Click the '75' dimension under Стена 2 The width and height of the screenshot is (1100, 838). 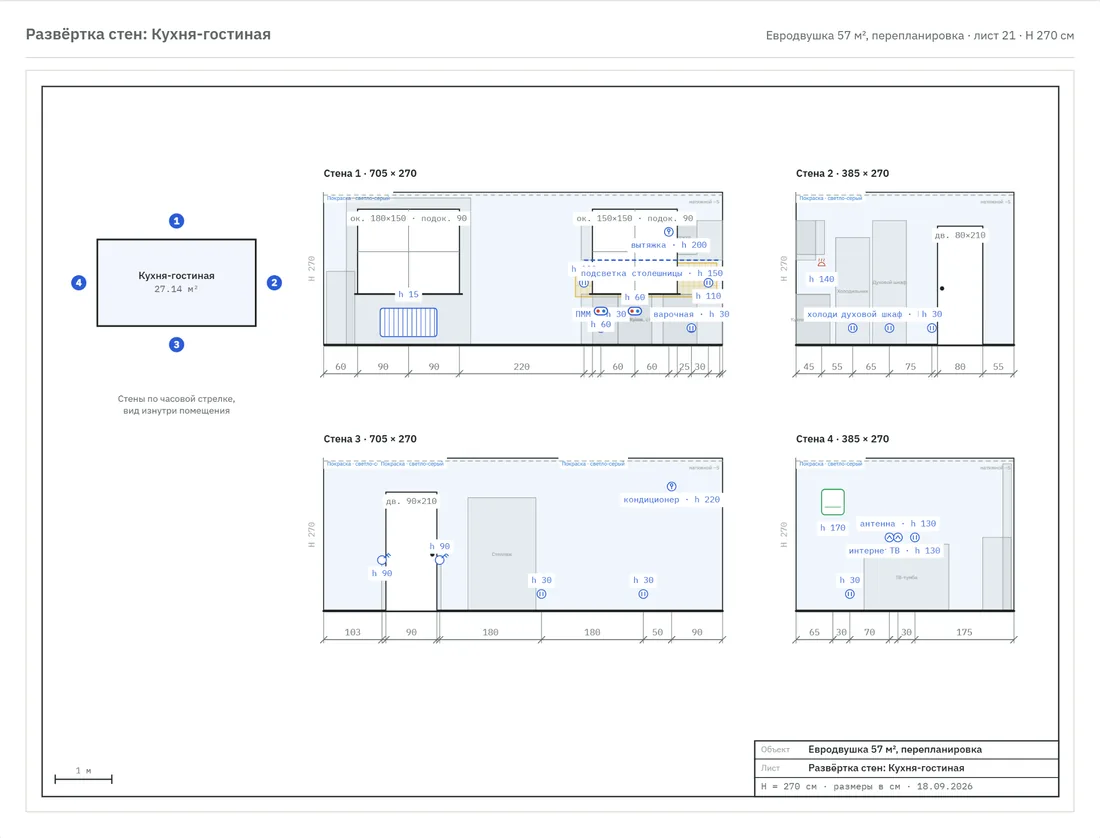[x=910, y=367]
